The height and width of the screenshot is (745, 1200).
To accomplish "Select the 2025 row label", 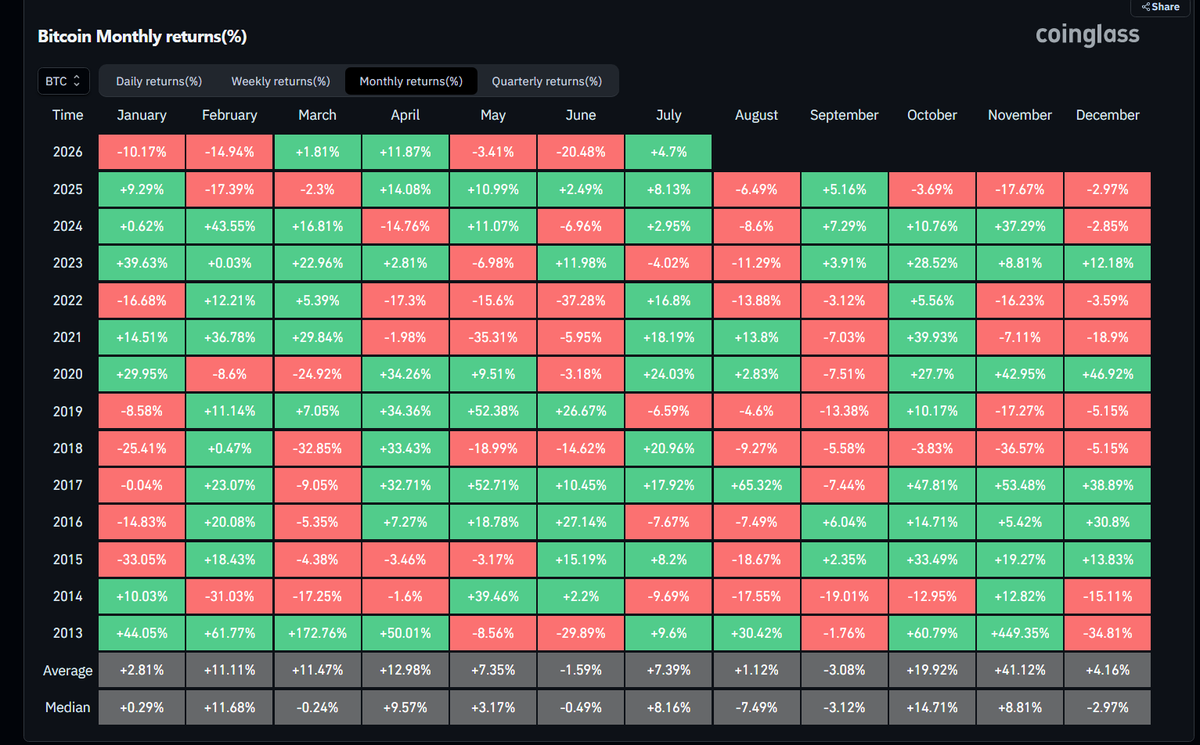I will [x=68, y=190].
